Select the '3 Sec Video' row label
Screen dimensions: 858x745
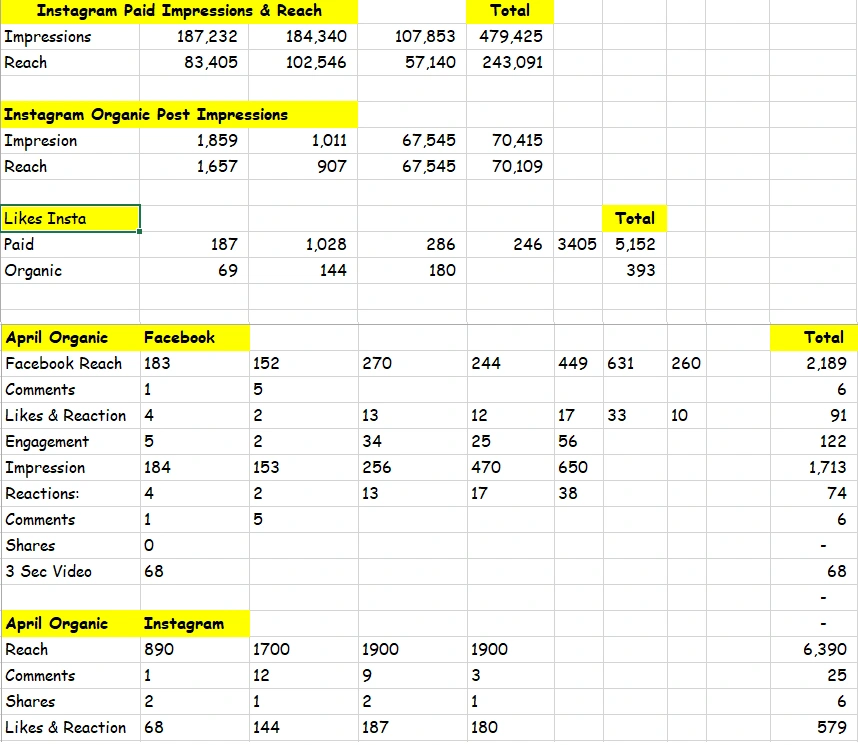point(71,571)
